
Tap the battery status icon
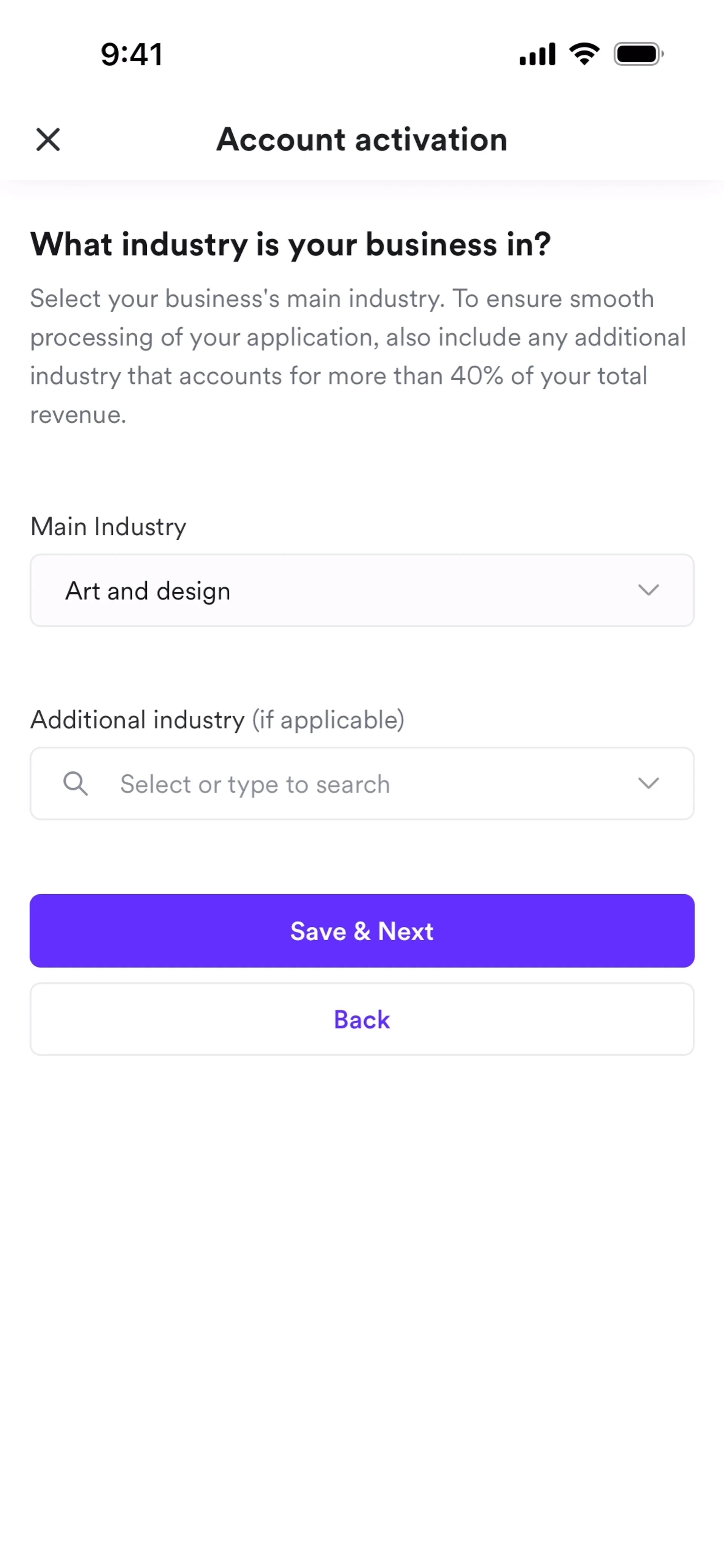(638, 54)
